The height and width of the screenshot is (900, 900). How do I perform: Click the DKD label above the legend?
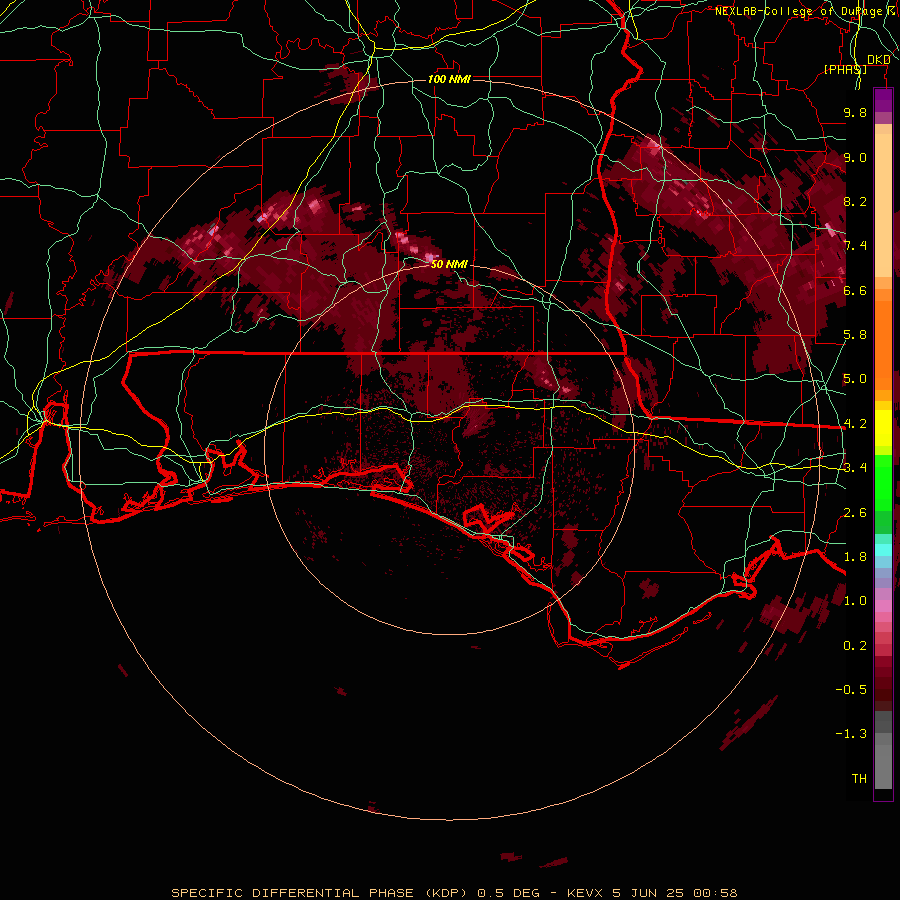click(x=879, y=60)
